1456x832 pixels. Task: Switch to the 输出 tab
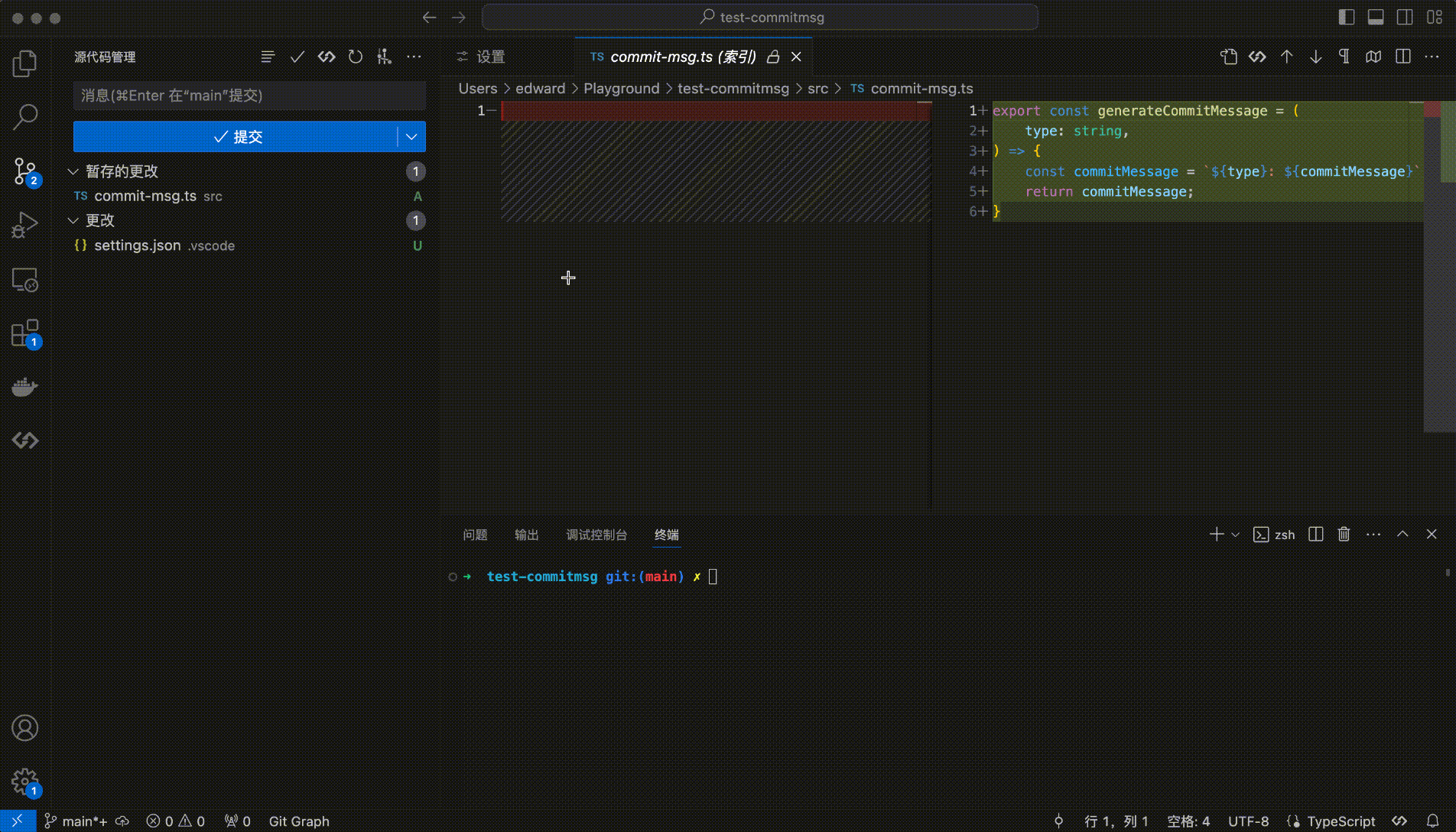[526, 535]
